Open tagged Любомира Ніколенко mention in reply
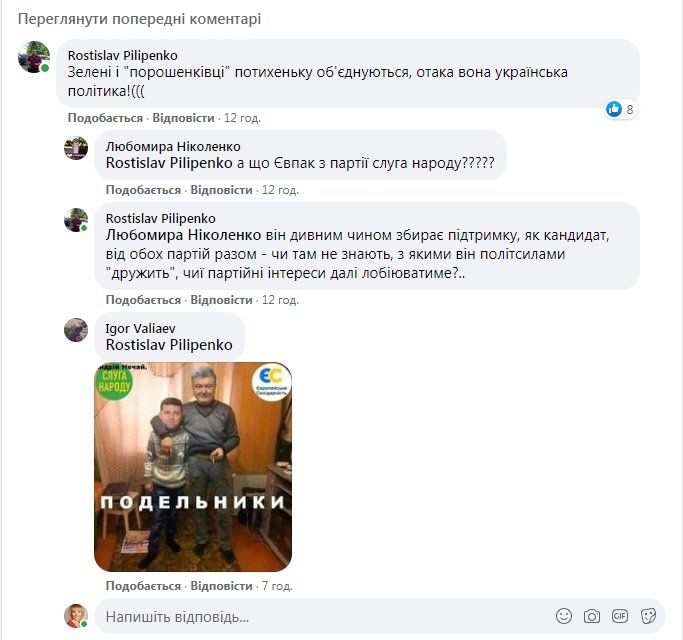The height and width of the screenshot is (640, 683). coord(183,235)
